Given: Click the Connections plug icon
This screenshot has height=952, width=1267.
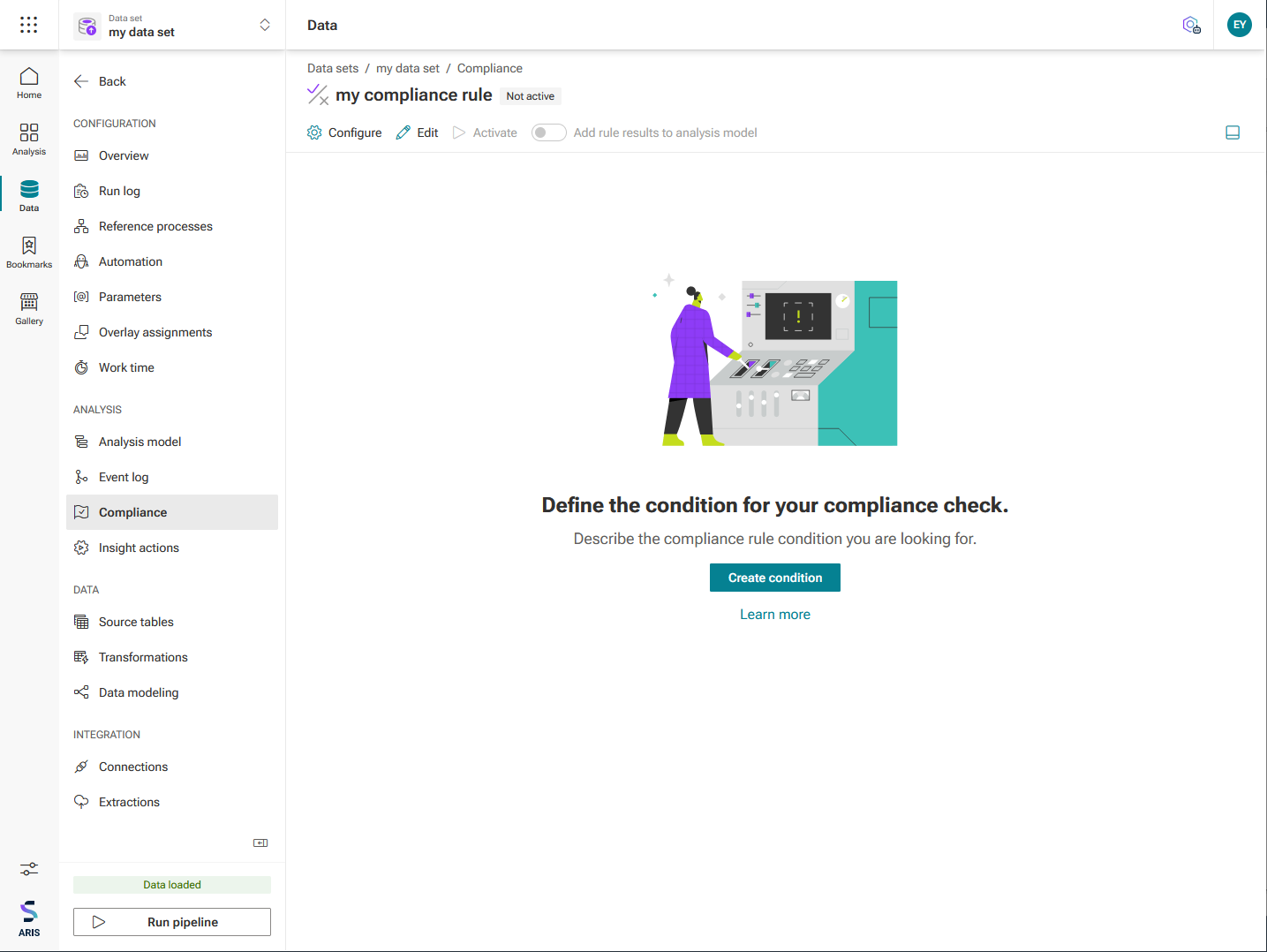Looking at the screenshot, I should 81,767.
